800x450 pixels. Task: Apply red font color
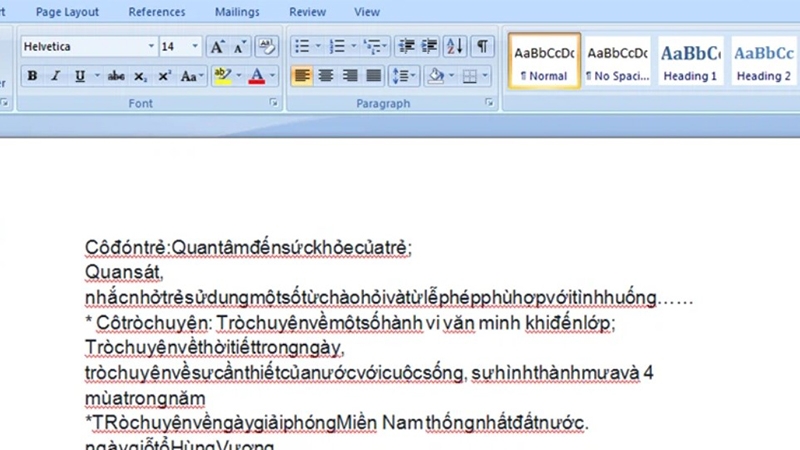[x=257, y=76]
